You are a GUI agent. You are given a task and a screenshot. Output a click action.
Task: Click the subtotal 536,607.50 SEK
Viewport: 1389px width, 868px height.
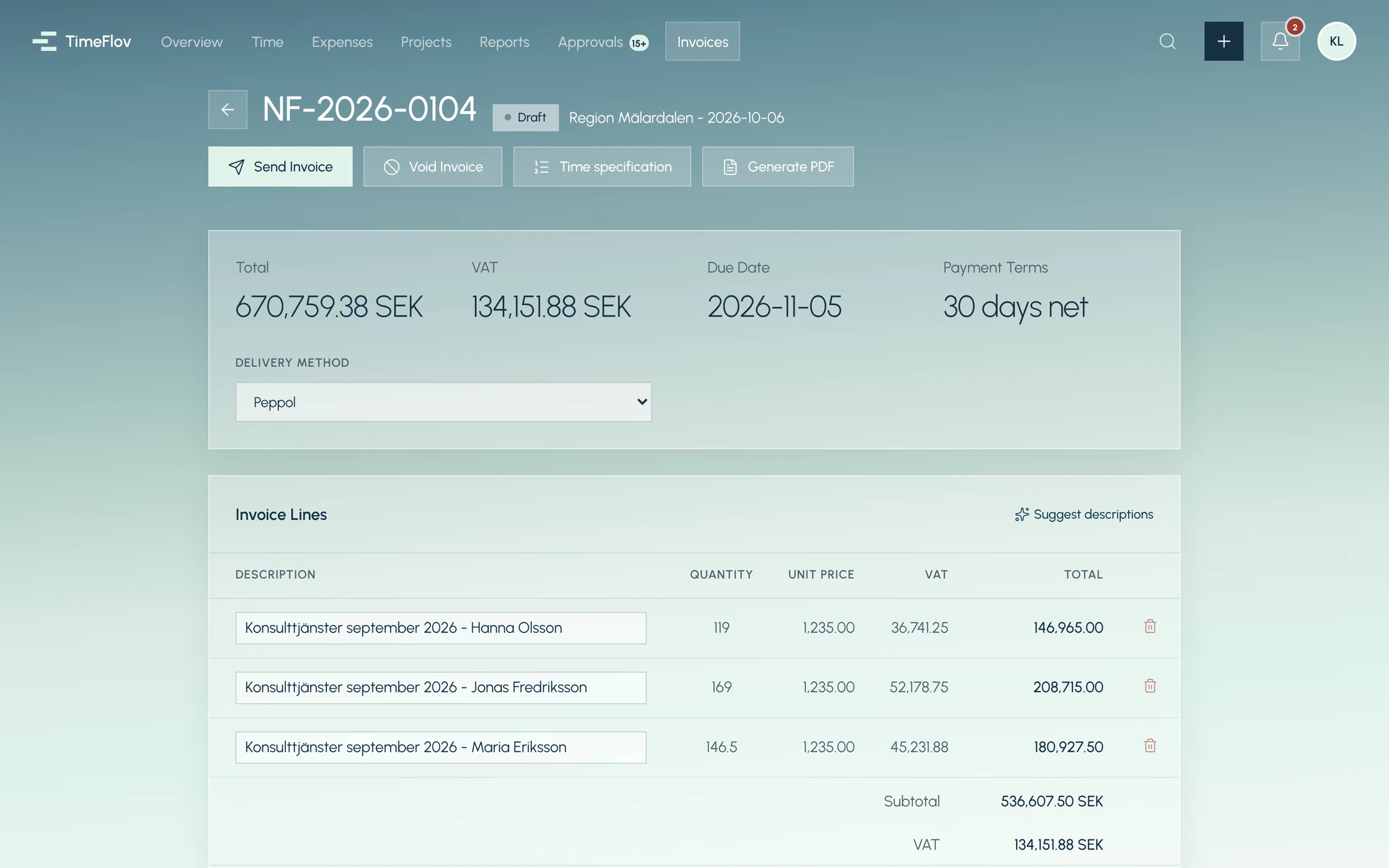click(x=1052, y=801)
